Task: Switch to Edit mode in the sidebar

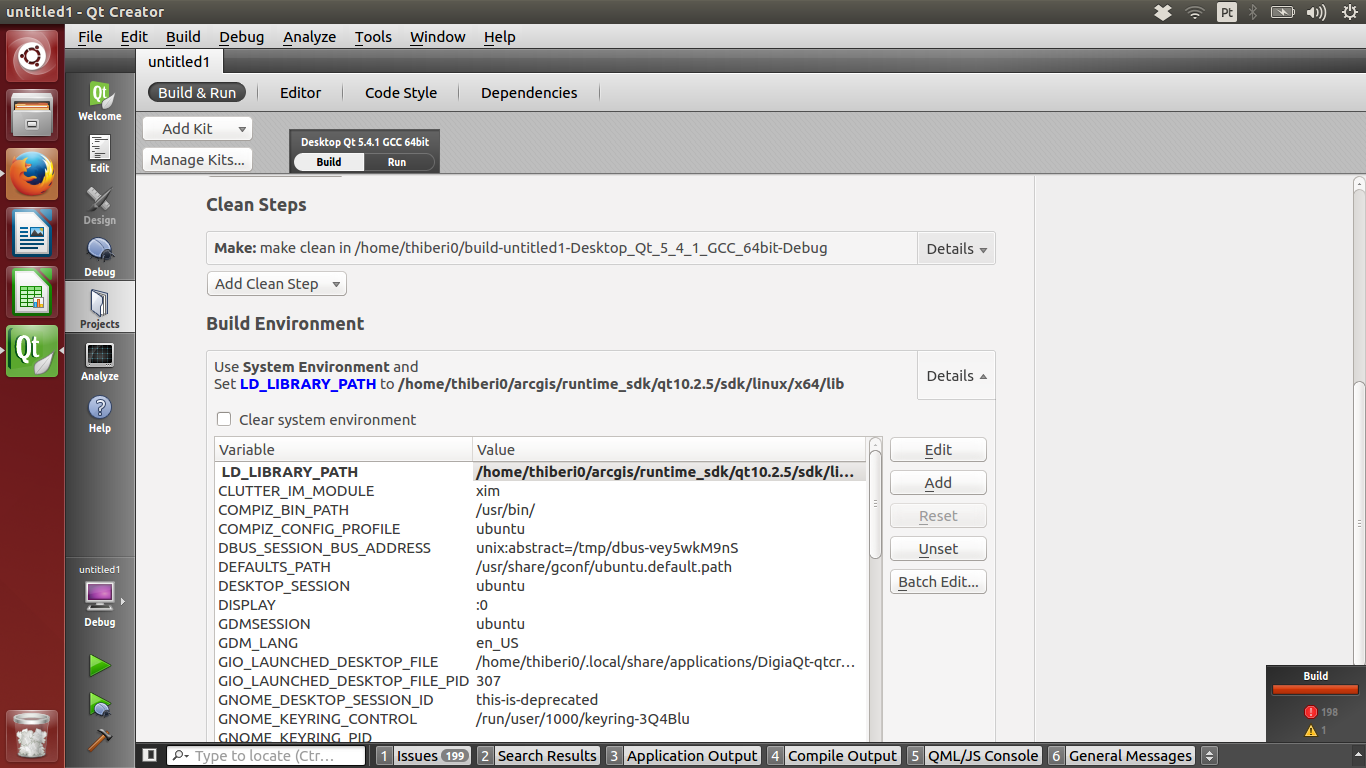Action: 100,153
